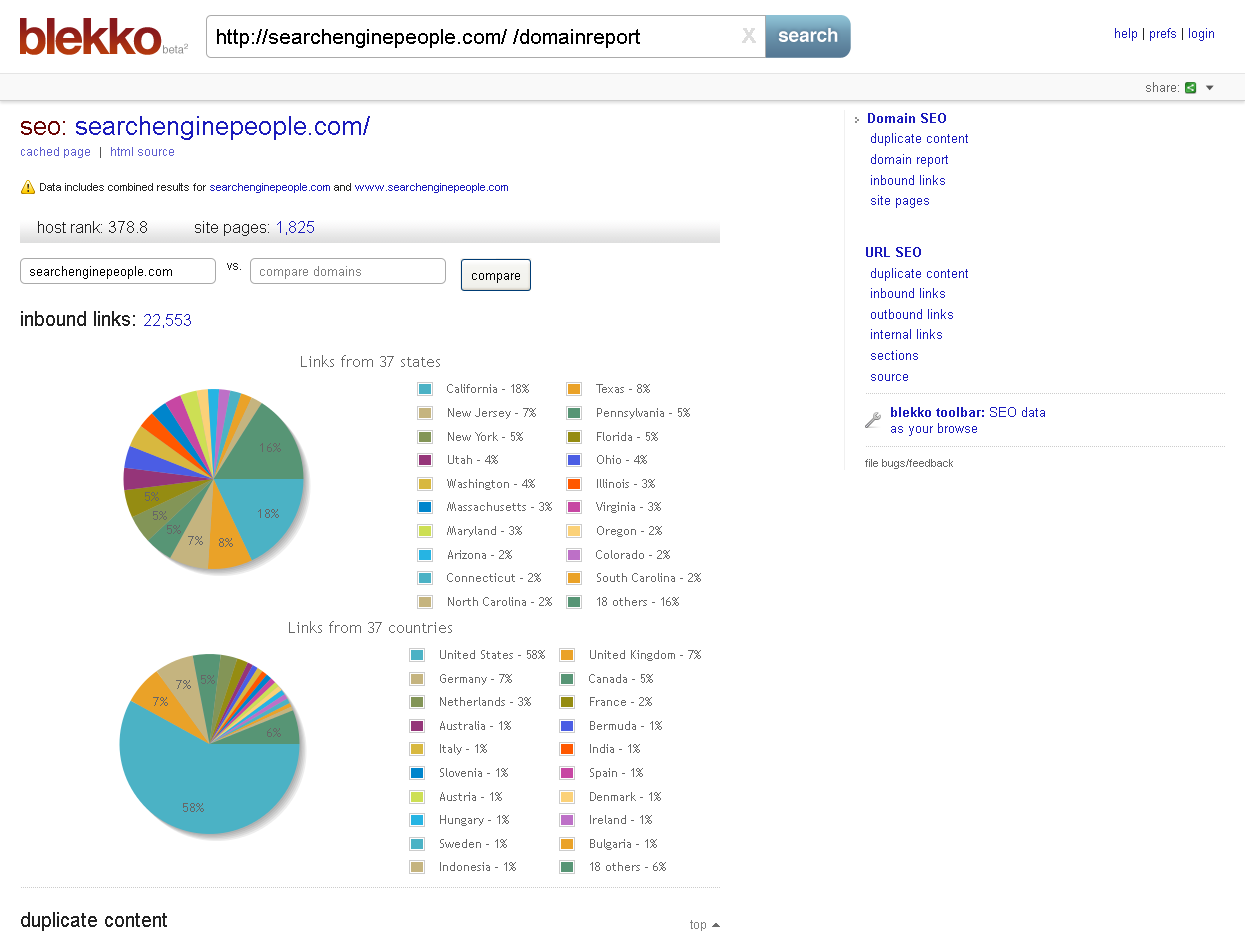Screen dimensions: 1245x943
Task: Click the compare domains input field
Action: [x=347, y=271]
